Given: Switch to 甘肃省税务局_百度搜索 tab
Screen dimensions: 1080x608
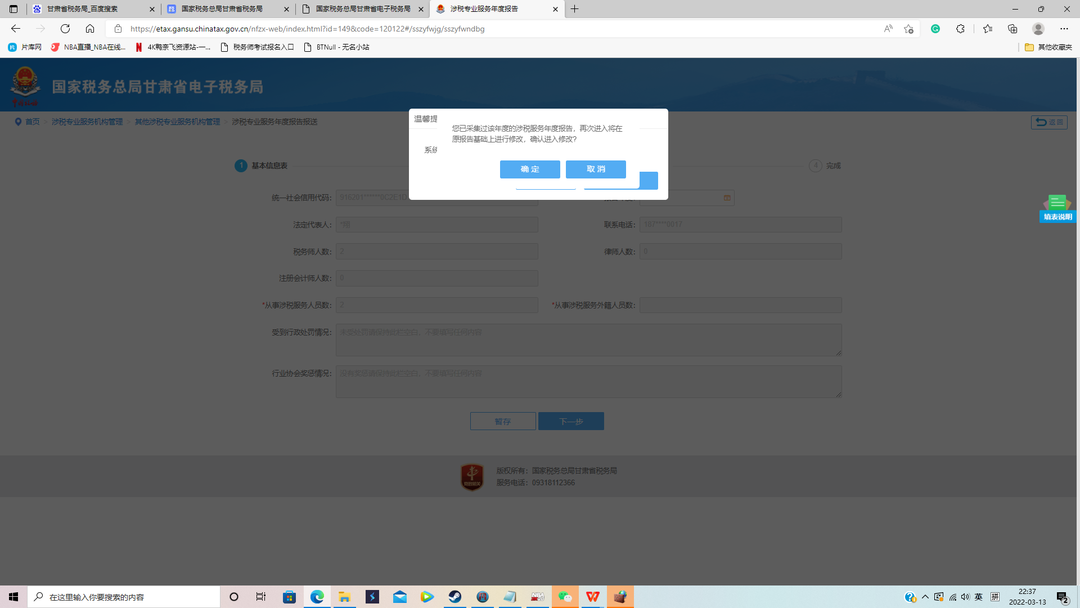Looking at the screenshot, I should pos(92,9).
